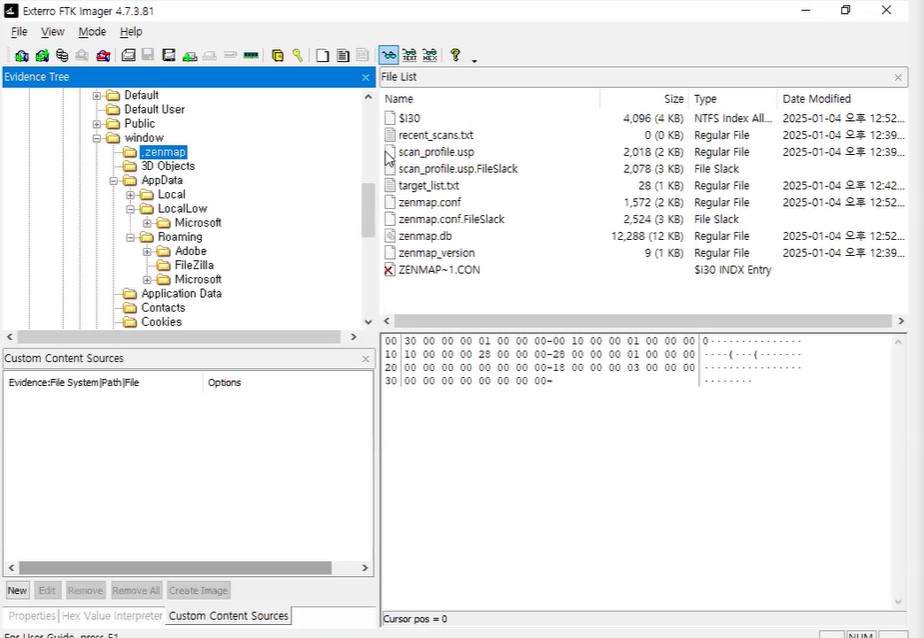Open the toolbar options dropdown arrow
The height and width of the screenshot is (638, 924).
(x=474, y=60)
